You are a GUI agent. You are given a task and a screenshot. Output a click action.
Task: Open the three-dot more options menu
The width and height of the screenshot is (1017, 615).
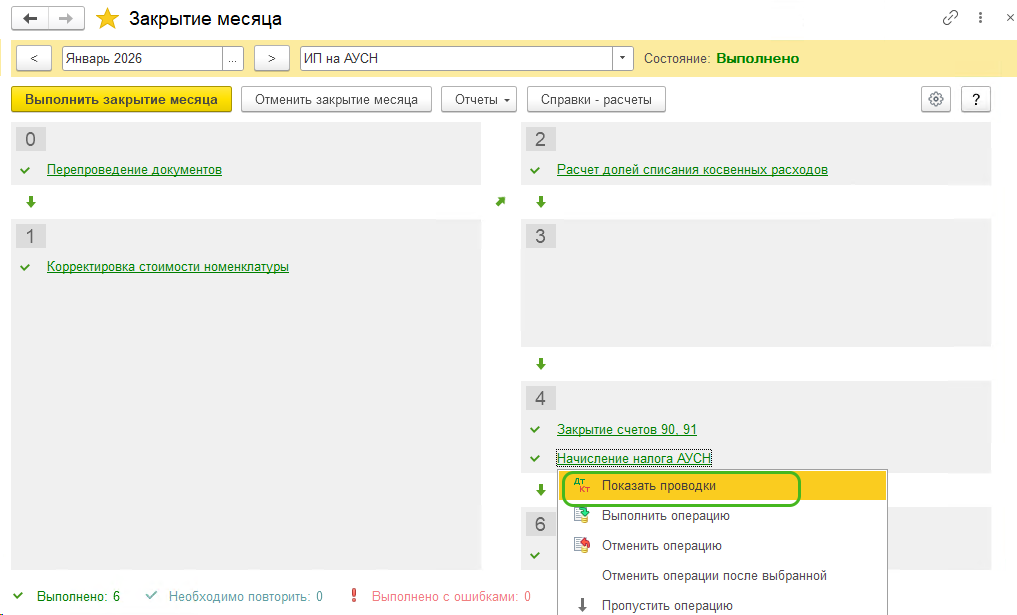click(979, 18)
